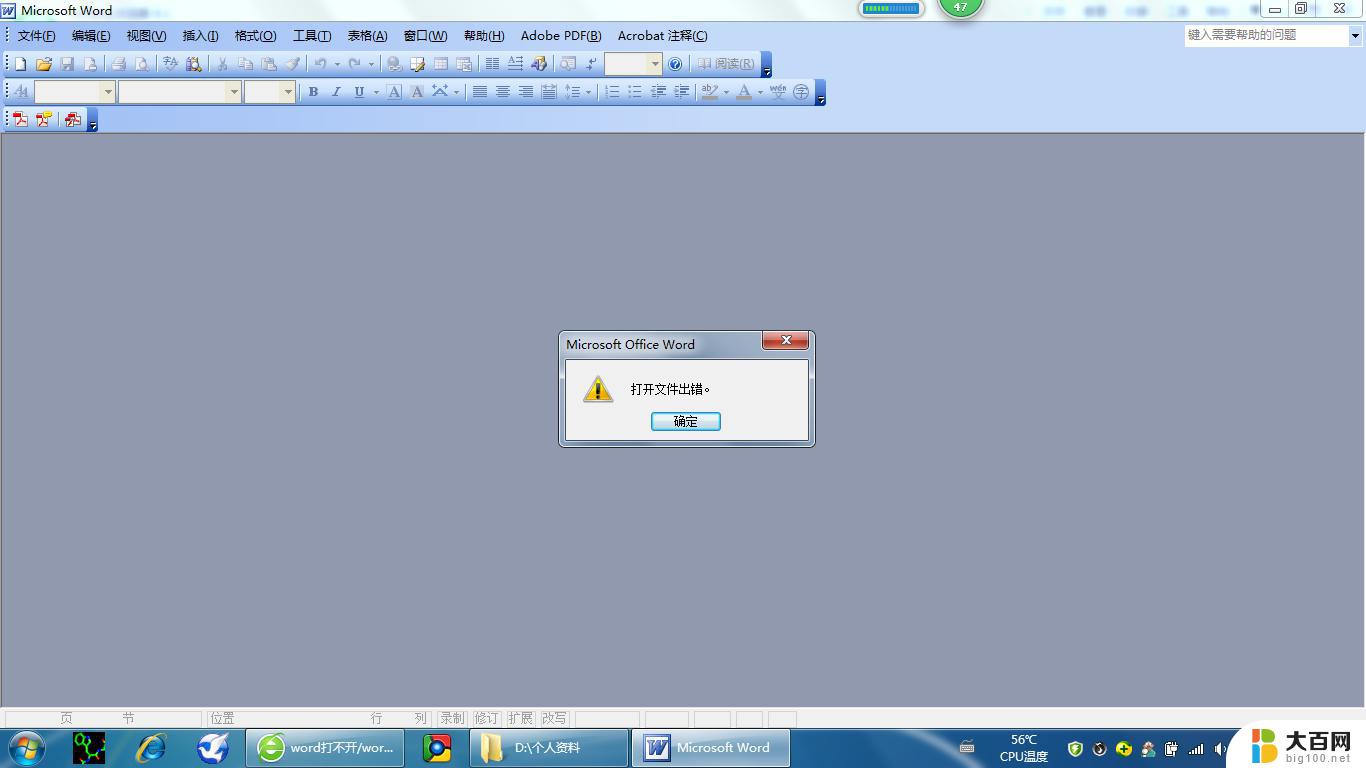Toggle Bold formatting

[313, 92]
